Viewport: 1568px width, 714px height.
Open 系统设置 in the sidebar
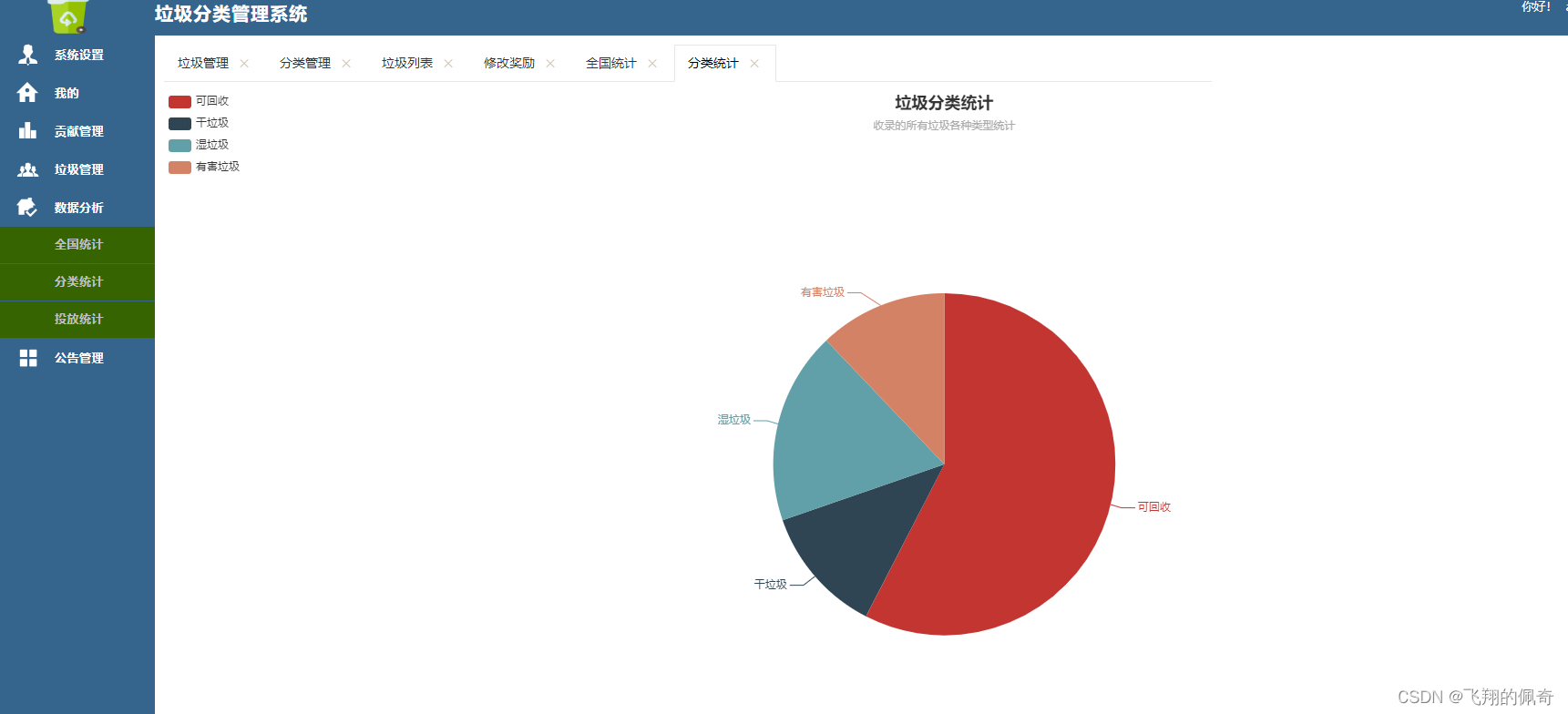(x=77, y=55)
